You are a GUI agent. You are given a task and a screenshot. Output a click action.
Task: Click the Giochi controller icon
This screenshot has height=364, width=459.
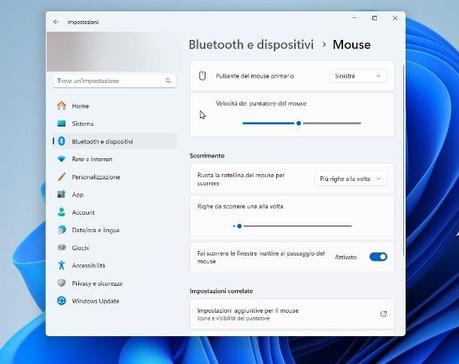tap(61, 247)
